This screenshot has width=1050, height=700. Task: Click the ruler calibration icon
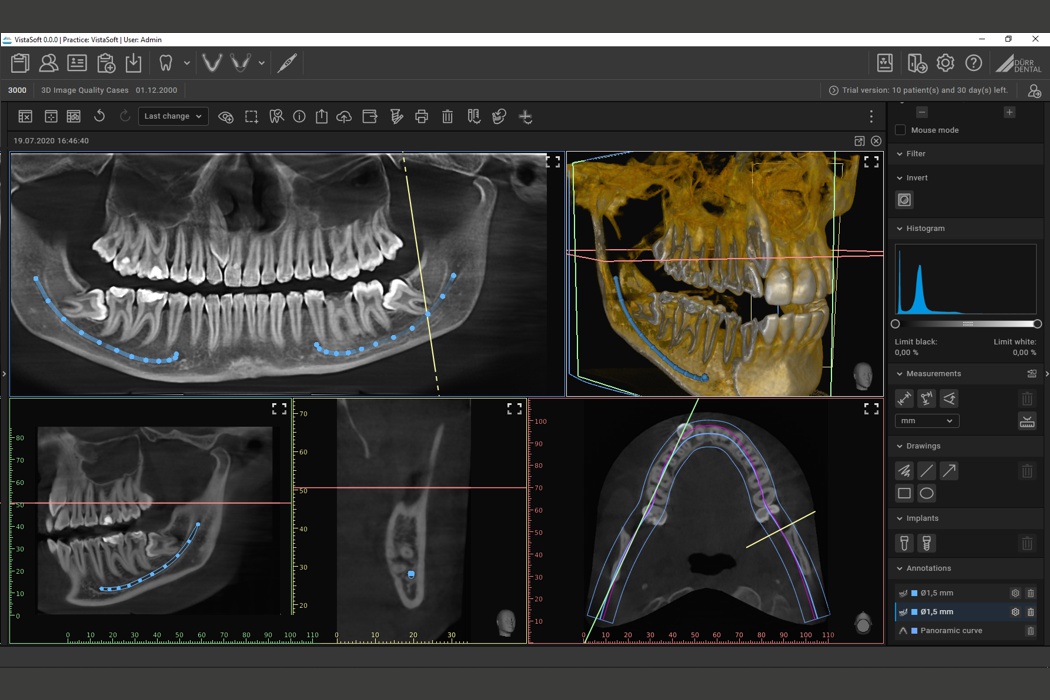(1027, 421)
